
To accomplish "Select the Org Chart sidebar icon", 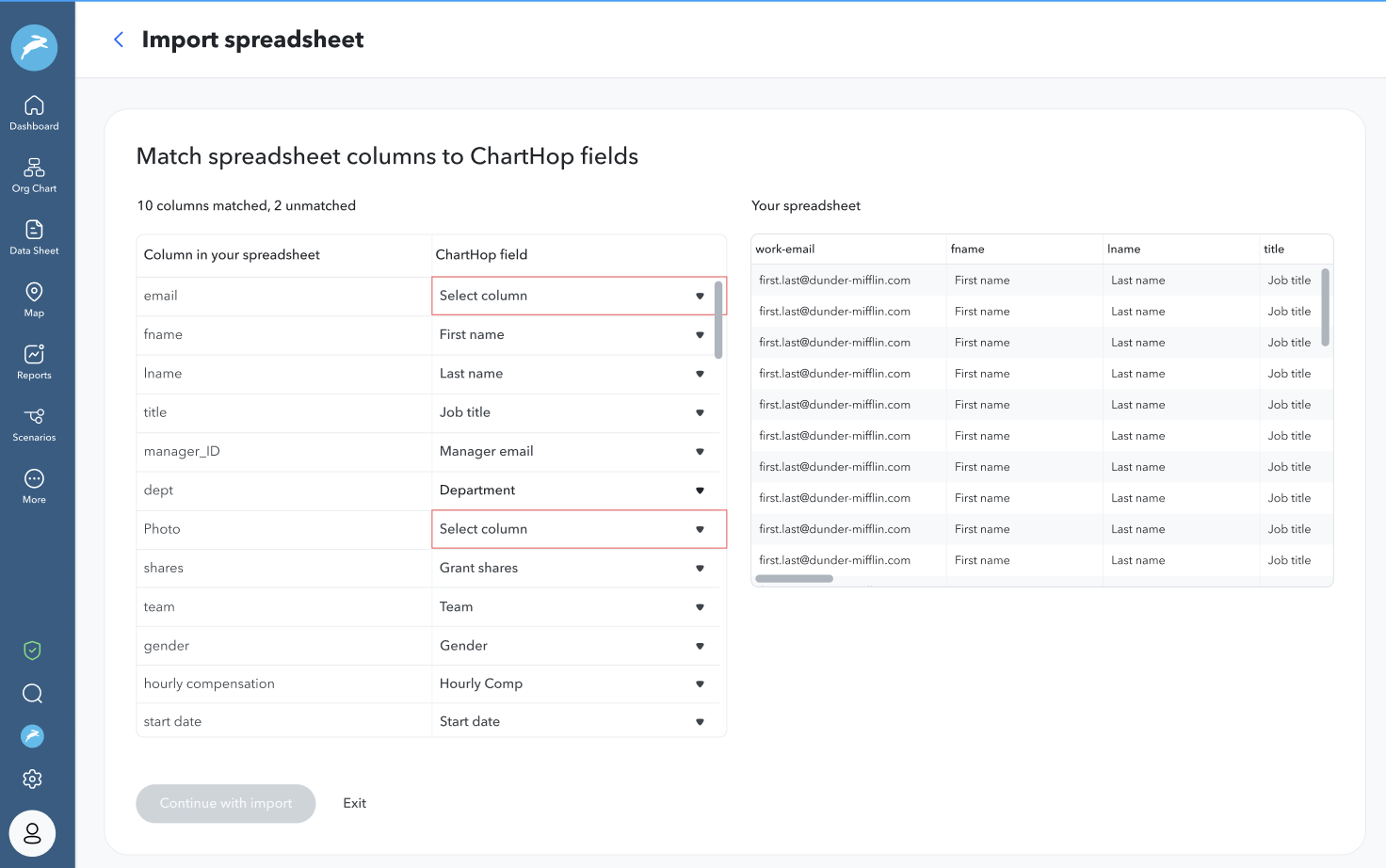I will tap(34, 174).
